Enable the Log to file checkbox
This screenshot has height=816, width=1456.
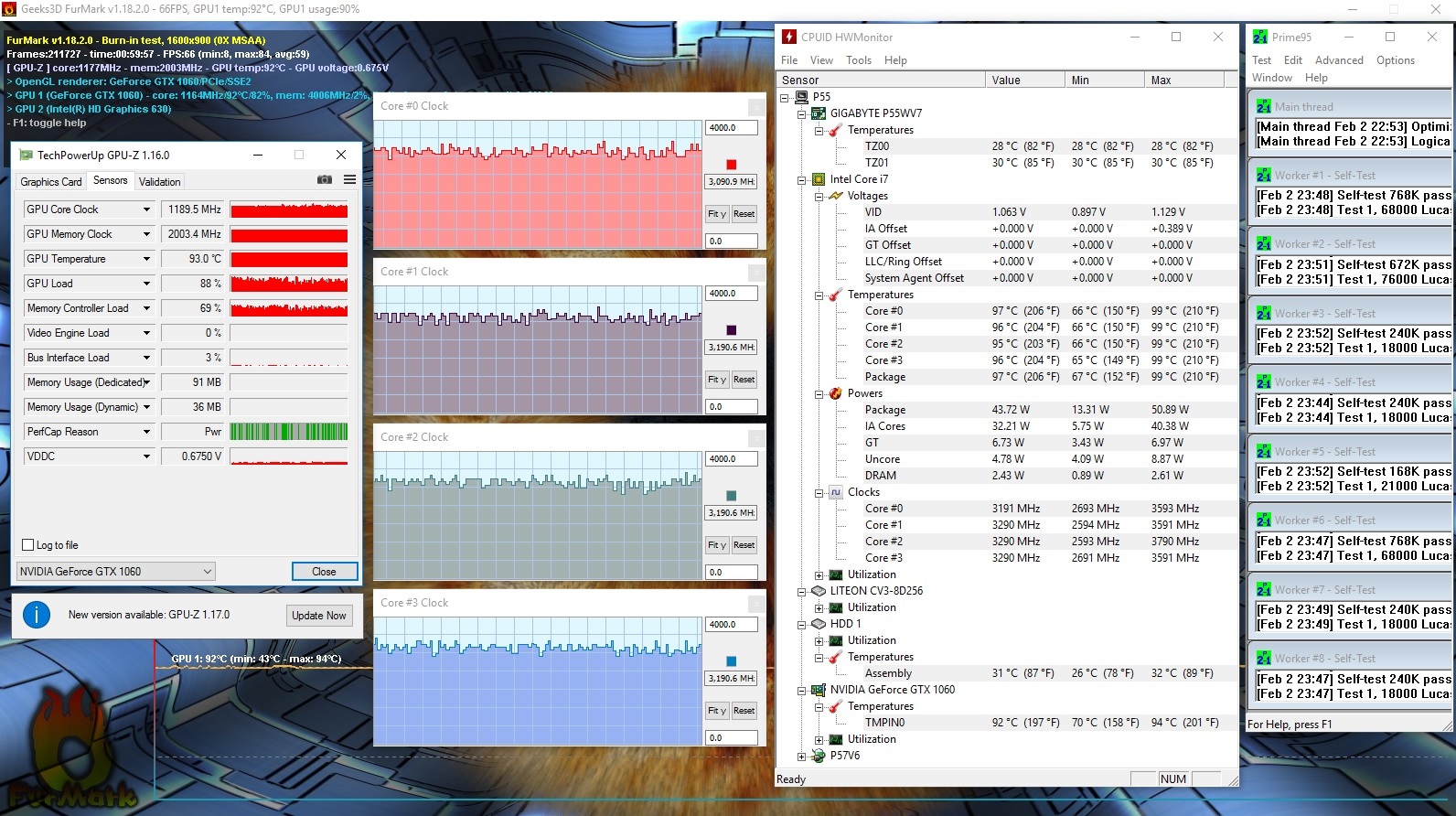27,545
